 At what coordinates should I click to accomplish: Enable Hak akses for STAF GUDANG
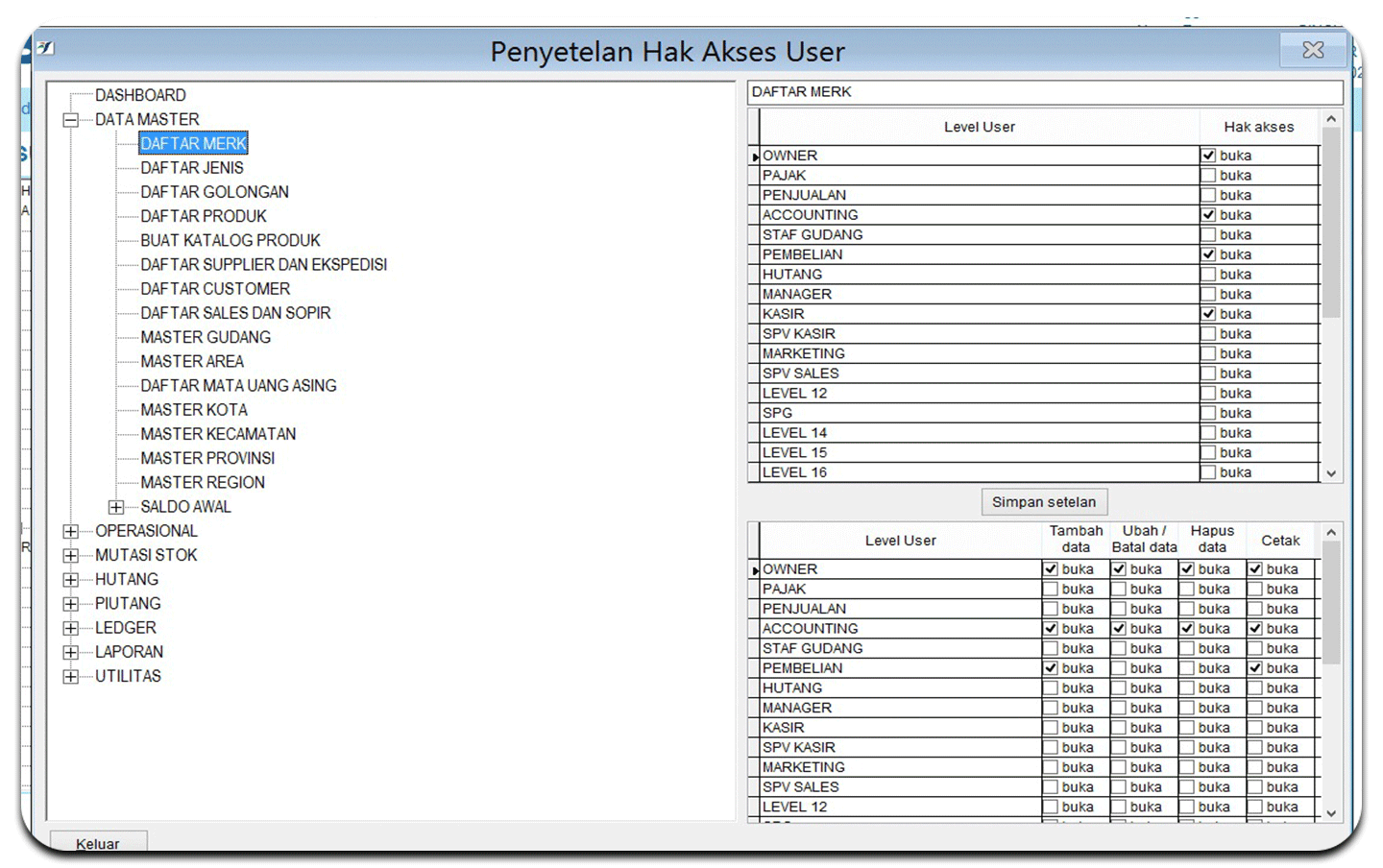coord(1208,235)
